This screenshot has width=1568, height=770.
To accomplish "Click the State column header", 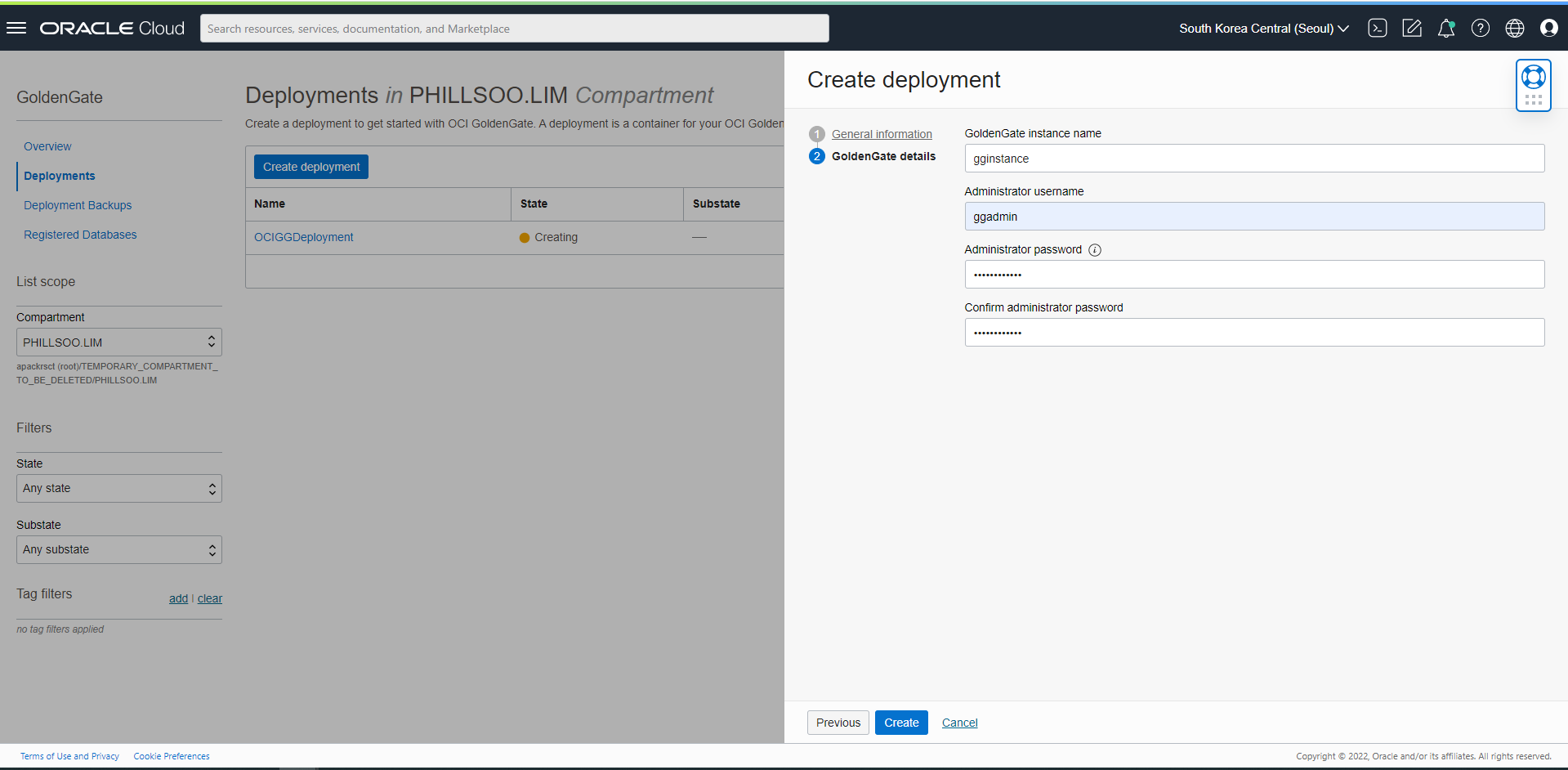I will [x=534, y=204].
